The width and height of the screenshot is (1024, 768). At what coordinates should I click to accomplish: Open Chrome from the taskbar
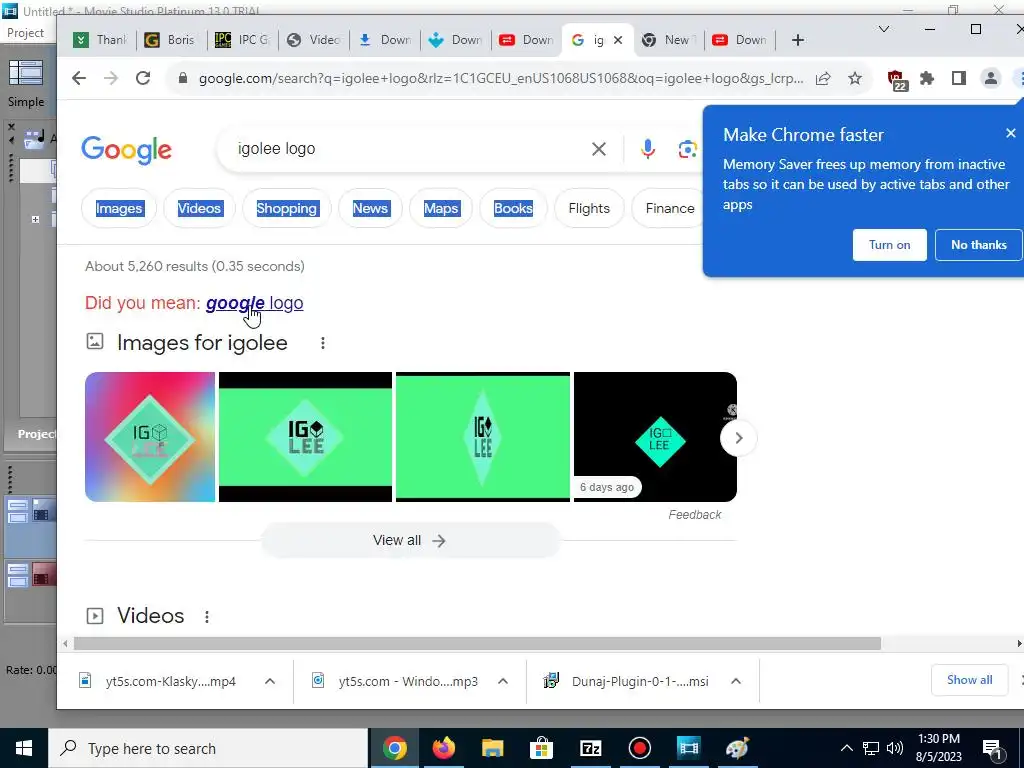[394, 748]
